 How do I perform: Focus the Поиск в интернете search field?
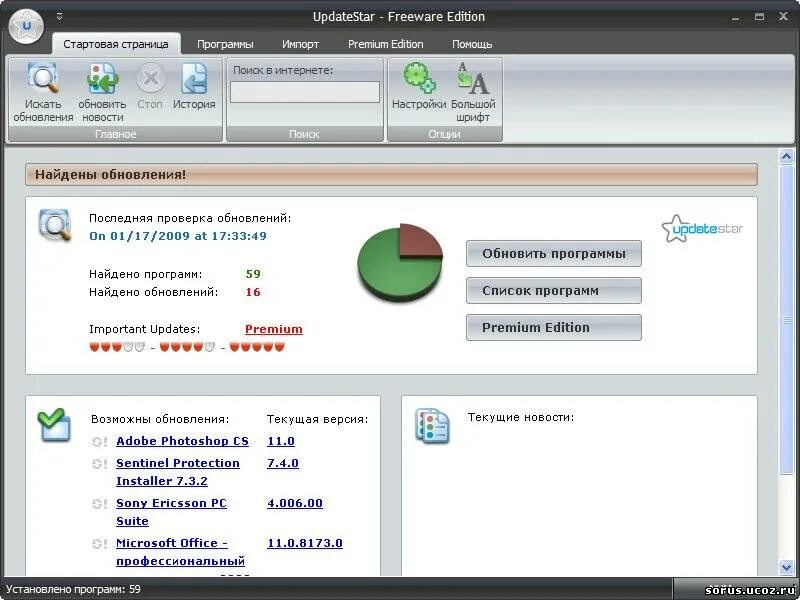click(305, 92)
